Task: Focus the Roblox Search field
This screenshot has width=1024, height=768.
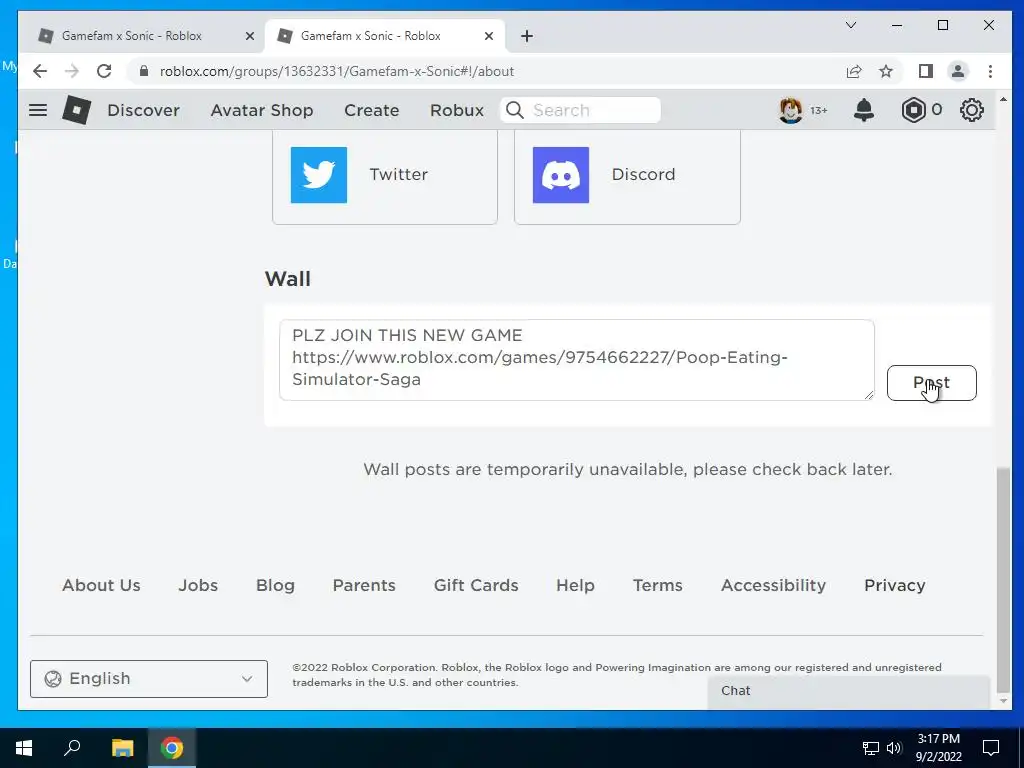Action: (x=581, y=110)
